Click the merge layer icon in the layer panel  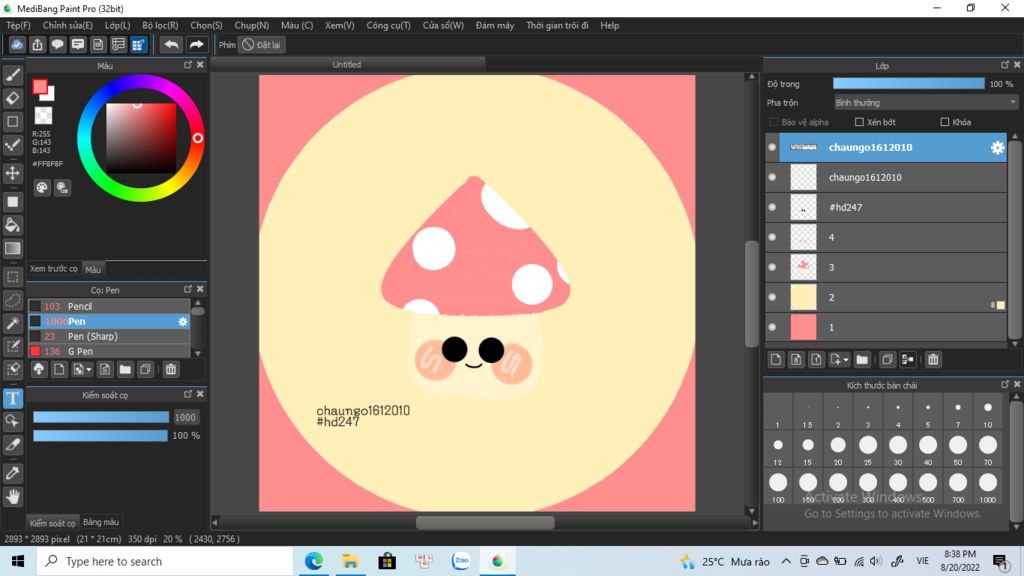[x=907, y=359]
